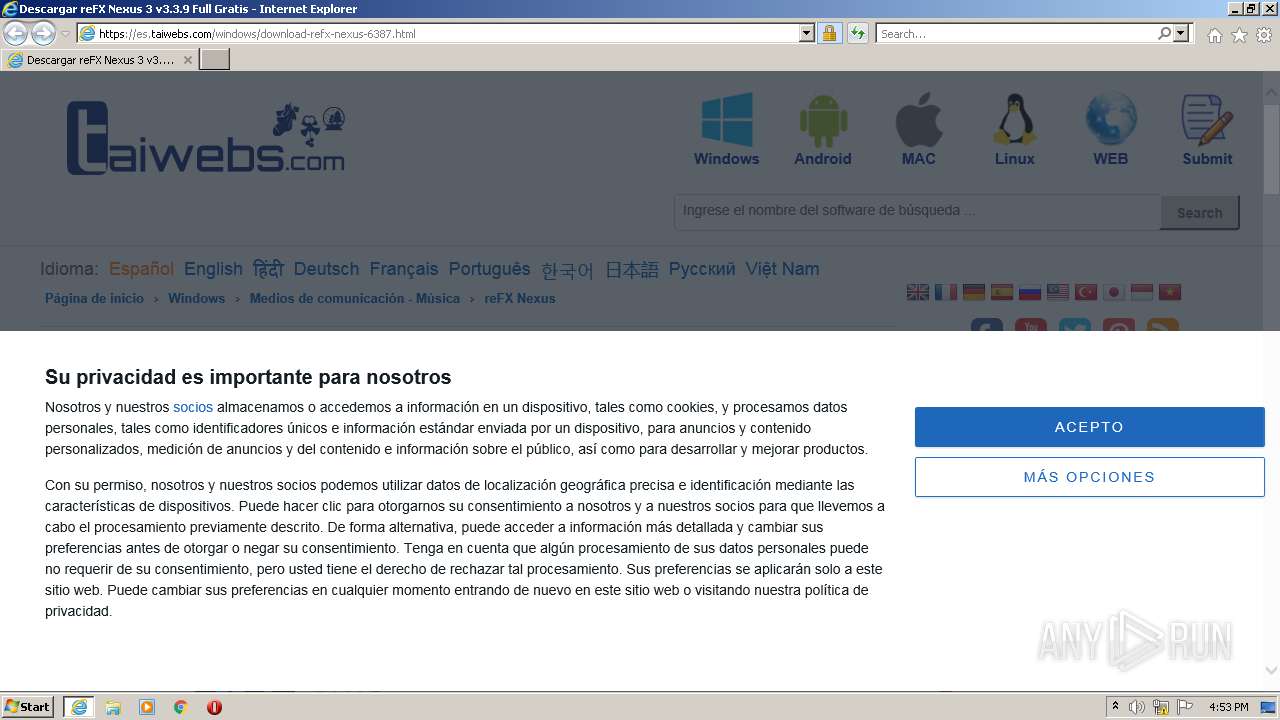Select the Japan flag

pos(1114,292)
